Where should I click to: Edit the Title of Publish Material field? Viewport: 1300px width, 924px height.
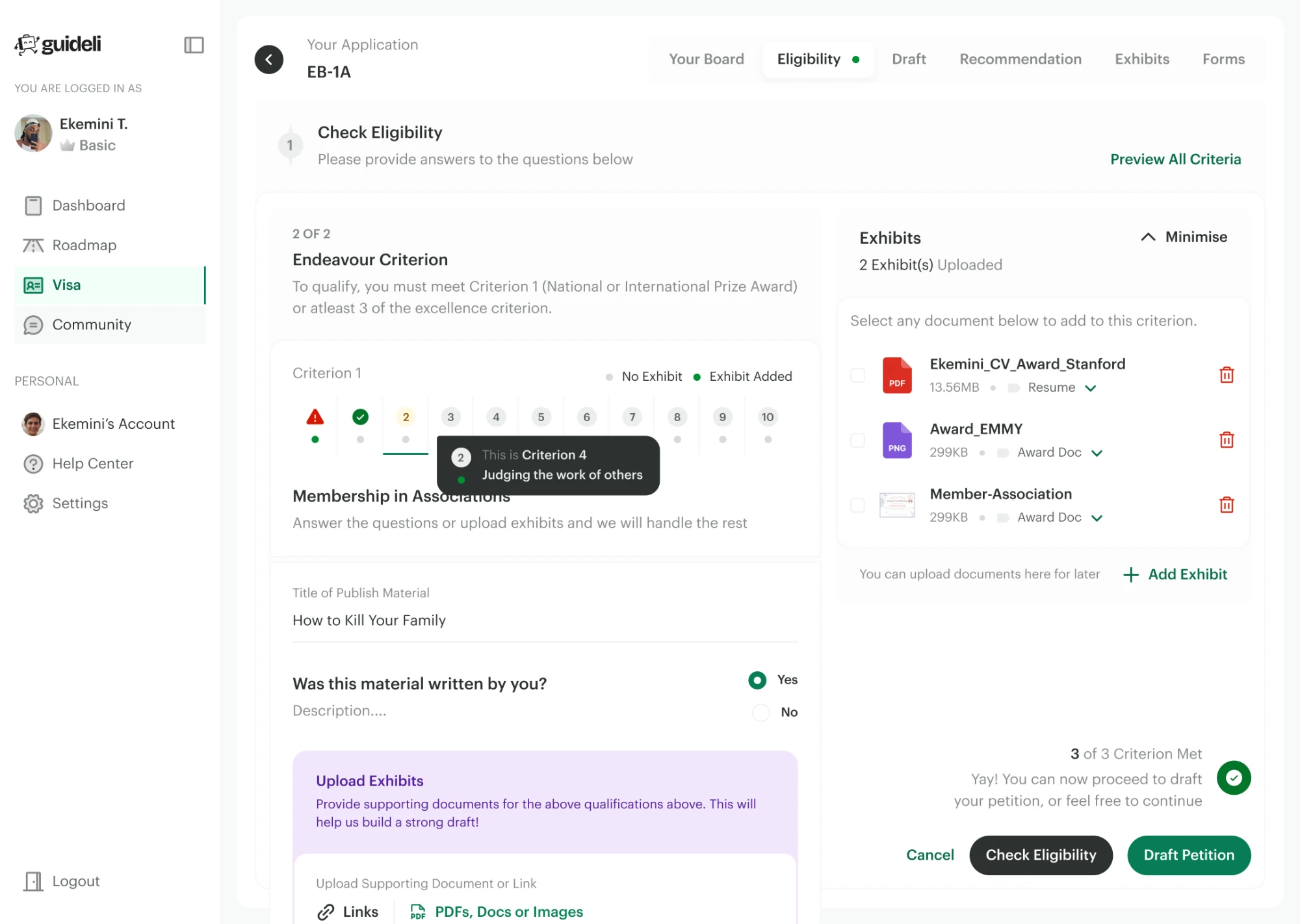tap(545, 621)
